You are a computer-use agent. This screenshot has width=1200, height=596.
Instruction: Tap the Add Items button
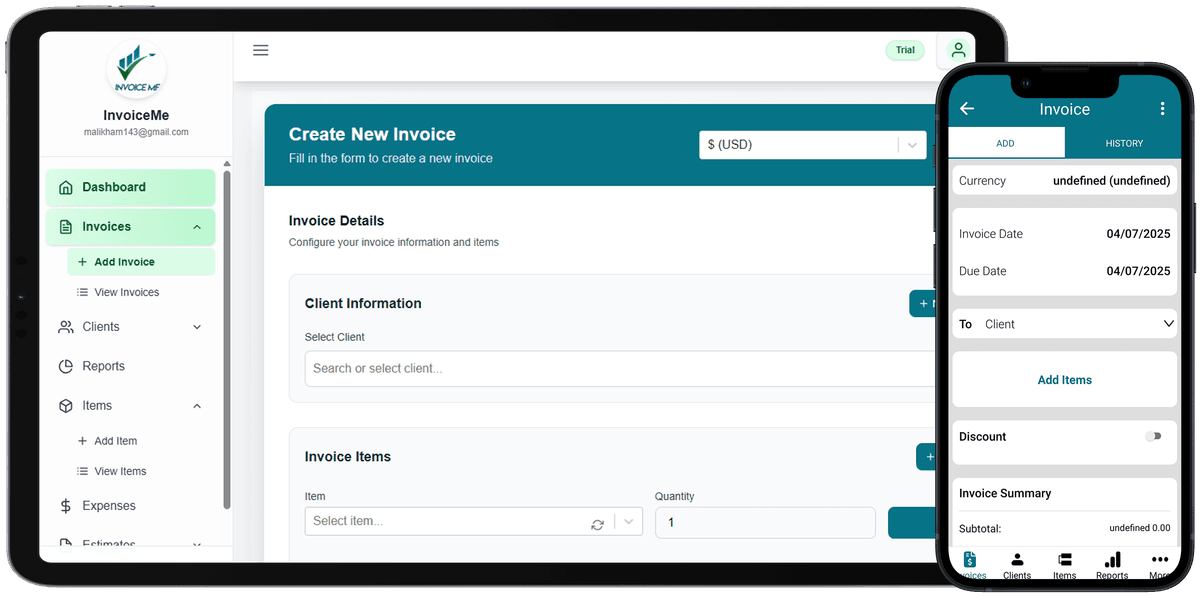1064,380
